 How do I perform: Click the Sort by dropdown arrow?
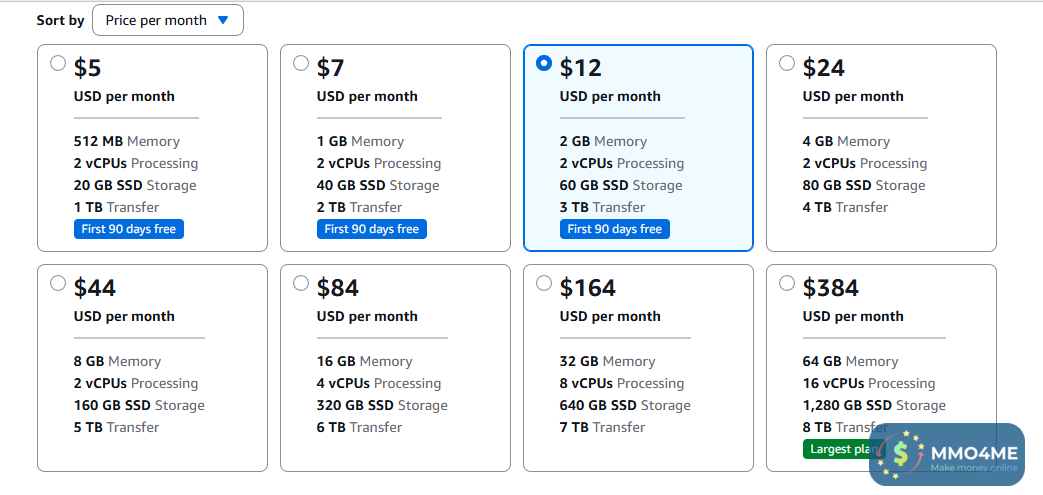[x=223, y=20]
